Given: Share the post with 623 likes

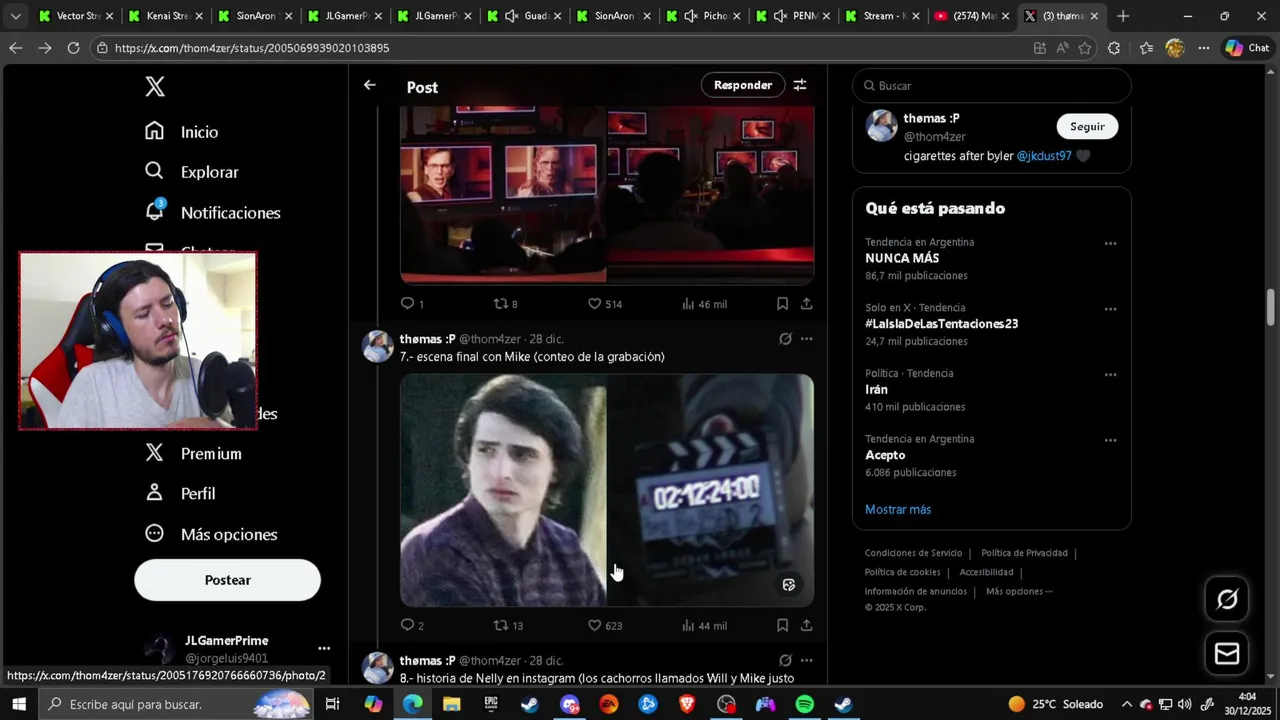Looking at the screenshot, I should pos(806,625).
